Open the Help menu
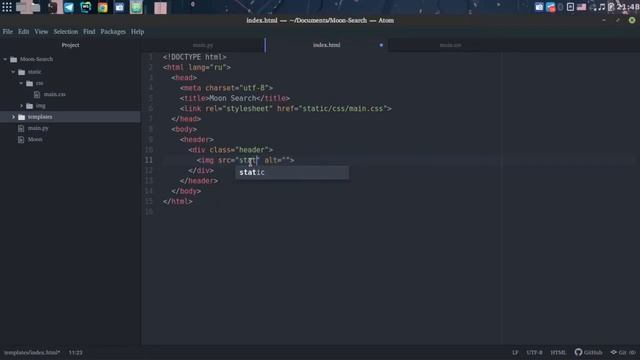The height and width of the screenshot is (360, 640). pyautogui.click(x=137, y=31)
